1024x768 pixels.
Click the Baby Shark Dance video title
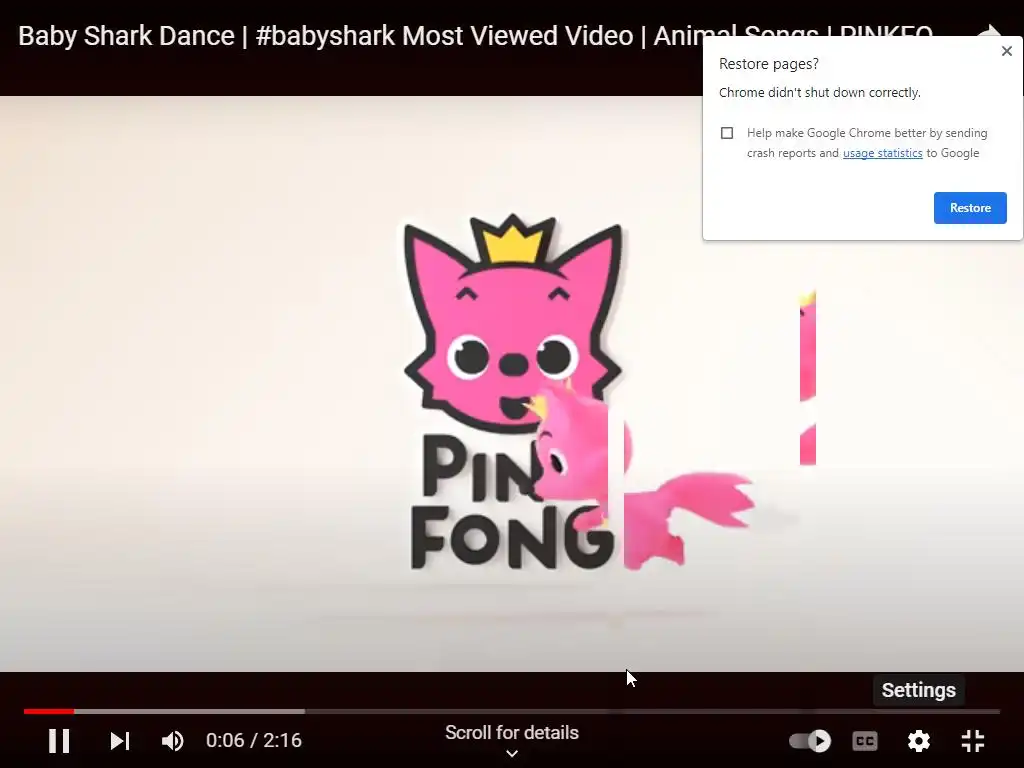pos(475,36)
